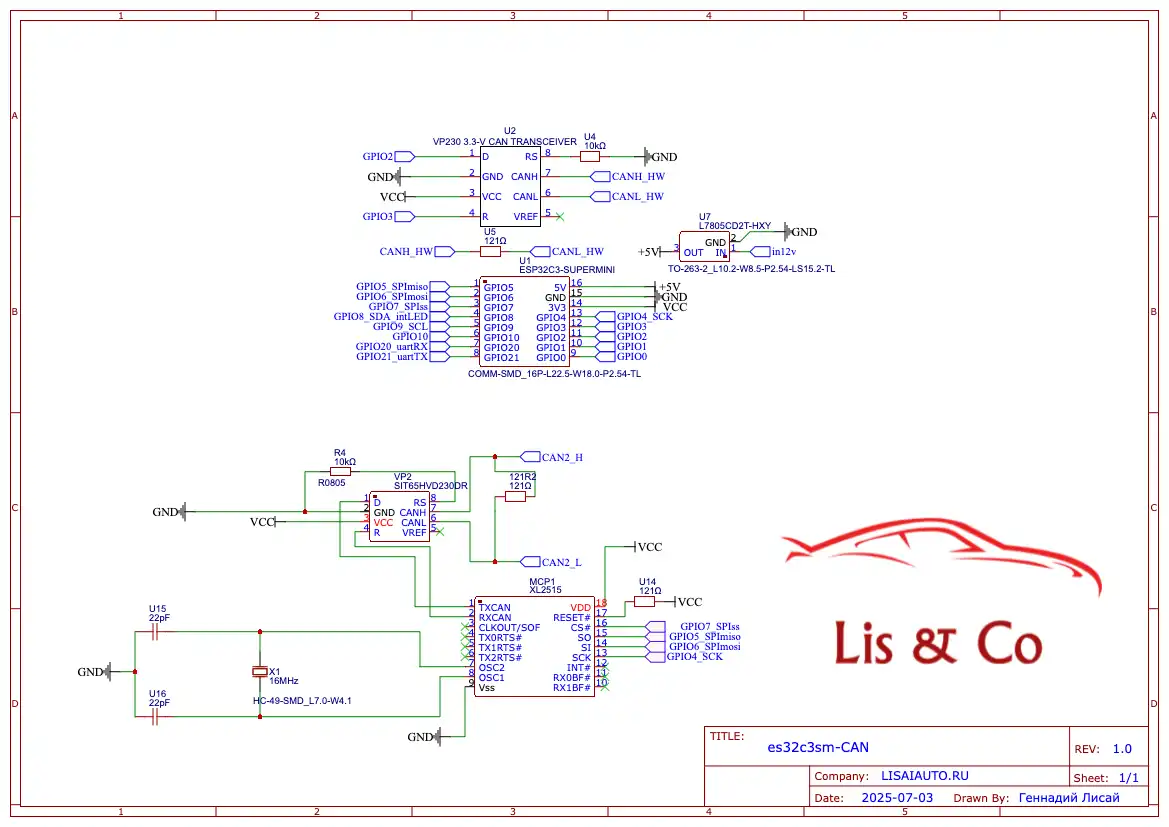Click the GND symbol left of the 22pF capacitors

(107, 672)
